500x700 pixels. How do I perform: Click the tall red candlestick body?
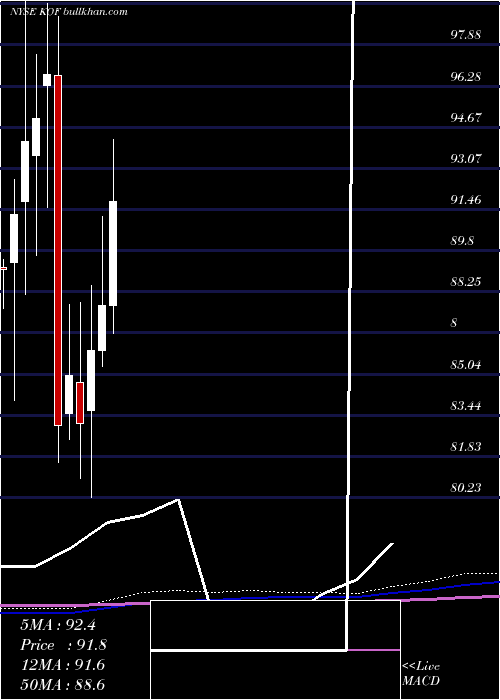58,250
